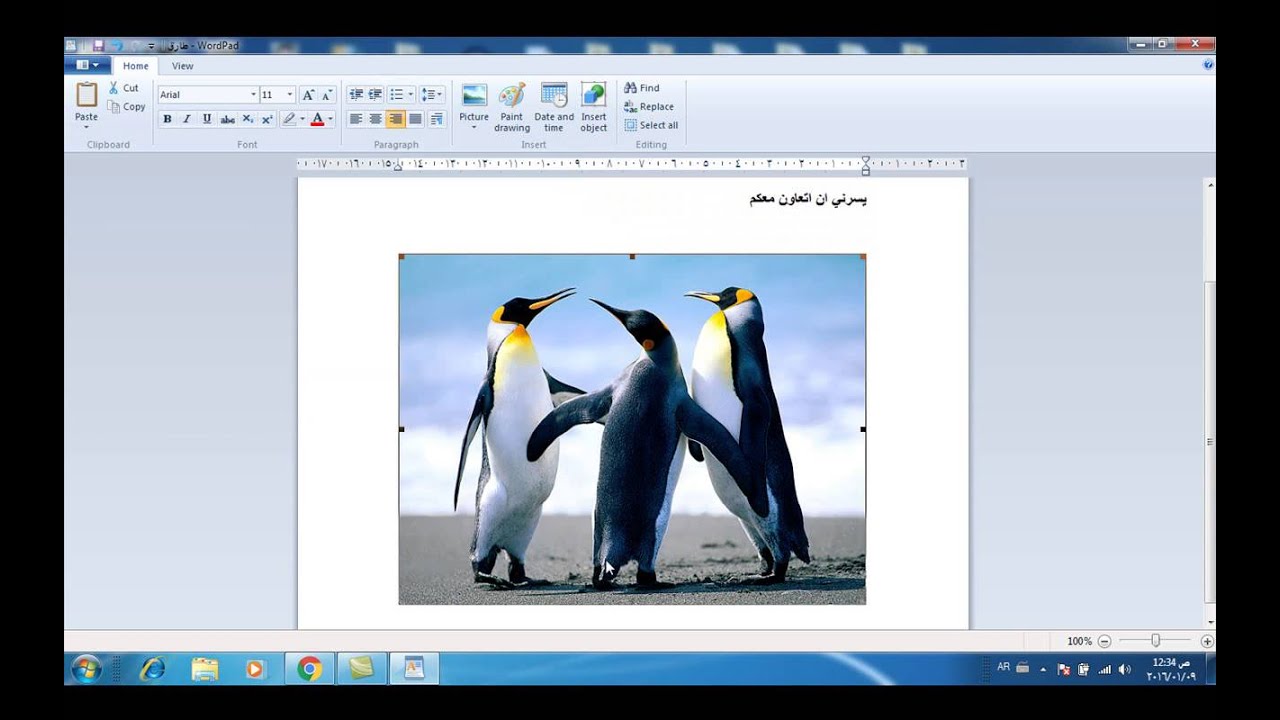Open the volume icon in system tray
This screenshot has width=1280, height=720.
[x=1124, y=670]
